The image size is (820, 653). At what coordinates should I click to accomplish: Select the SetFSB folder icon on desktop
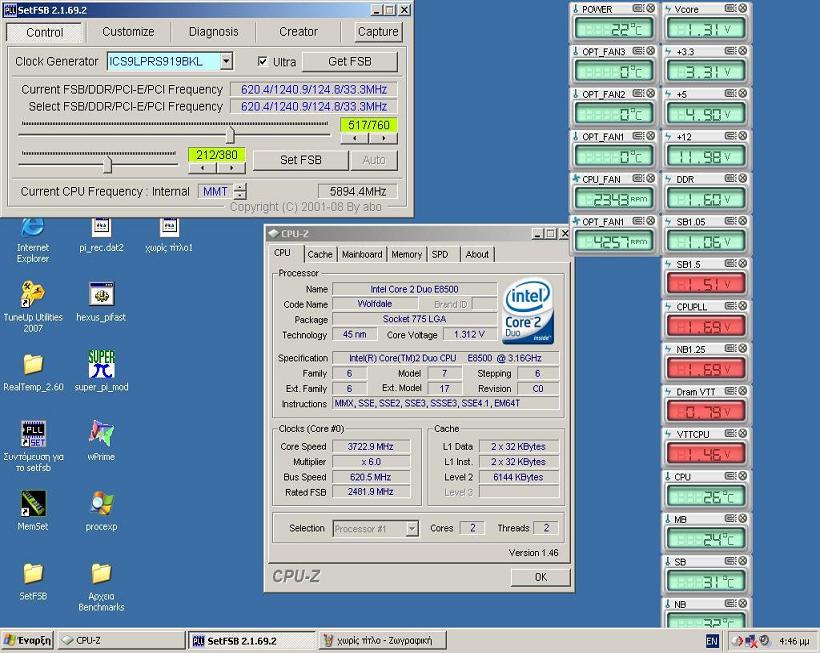(x=33, y=574)
